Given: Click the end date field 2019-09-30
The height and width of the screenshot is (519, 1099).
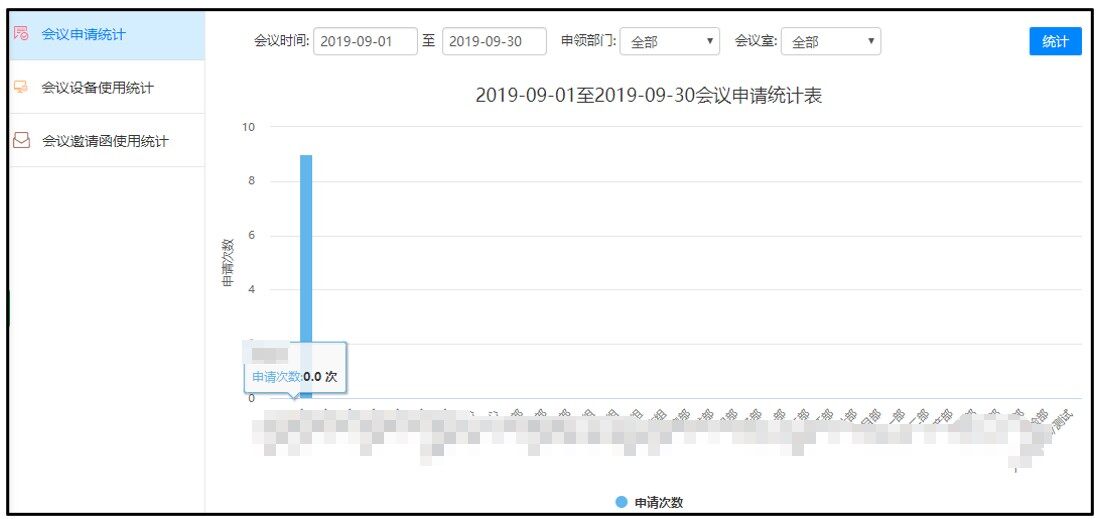Looking at the screenshot, I should tap(494, 42).
